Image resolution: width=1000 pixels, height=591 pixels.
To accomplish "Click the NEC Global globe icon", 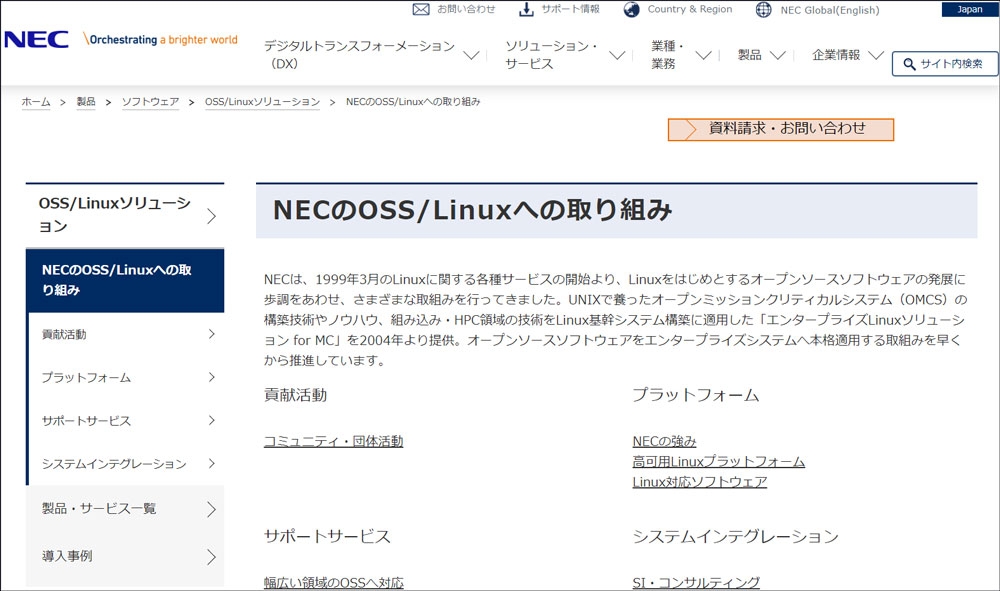I will [763, 10].
